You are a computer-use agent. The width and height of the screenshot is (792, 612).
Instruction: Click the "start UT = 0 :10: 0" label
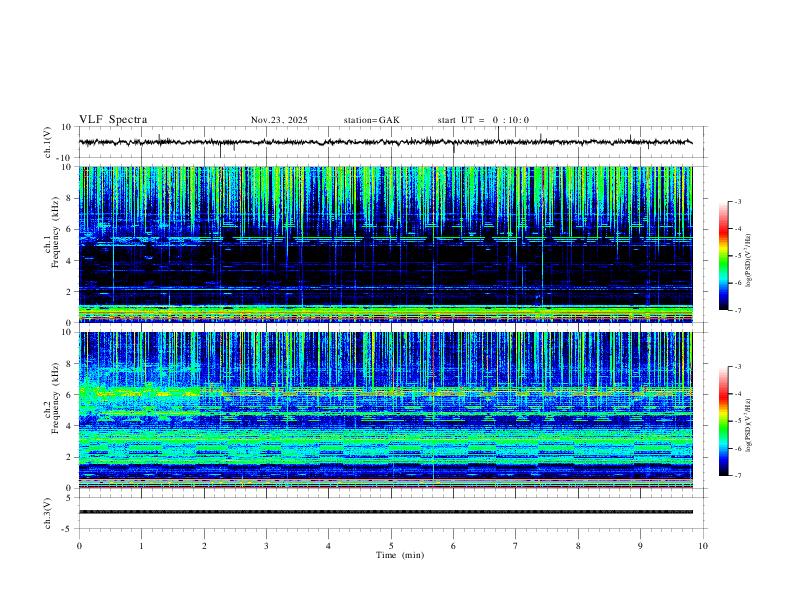tap(483, 120)
